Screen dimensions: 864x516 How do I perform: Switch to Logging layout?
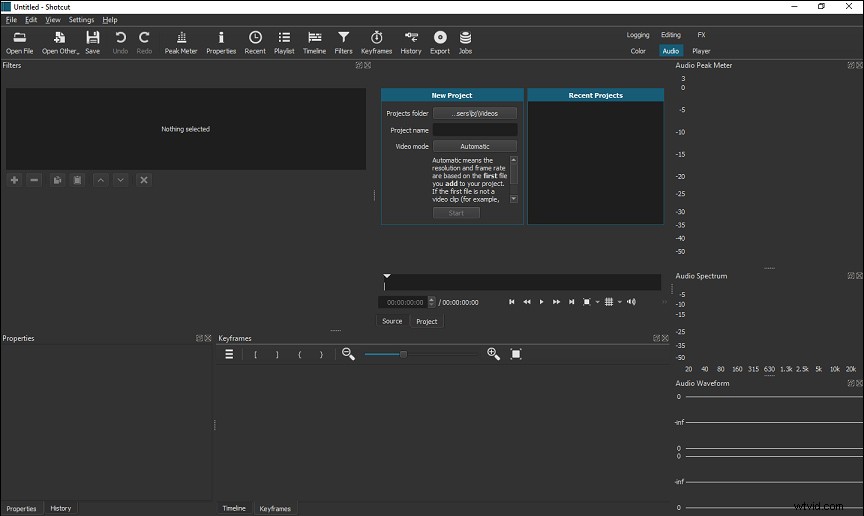click(638, 35)
